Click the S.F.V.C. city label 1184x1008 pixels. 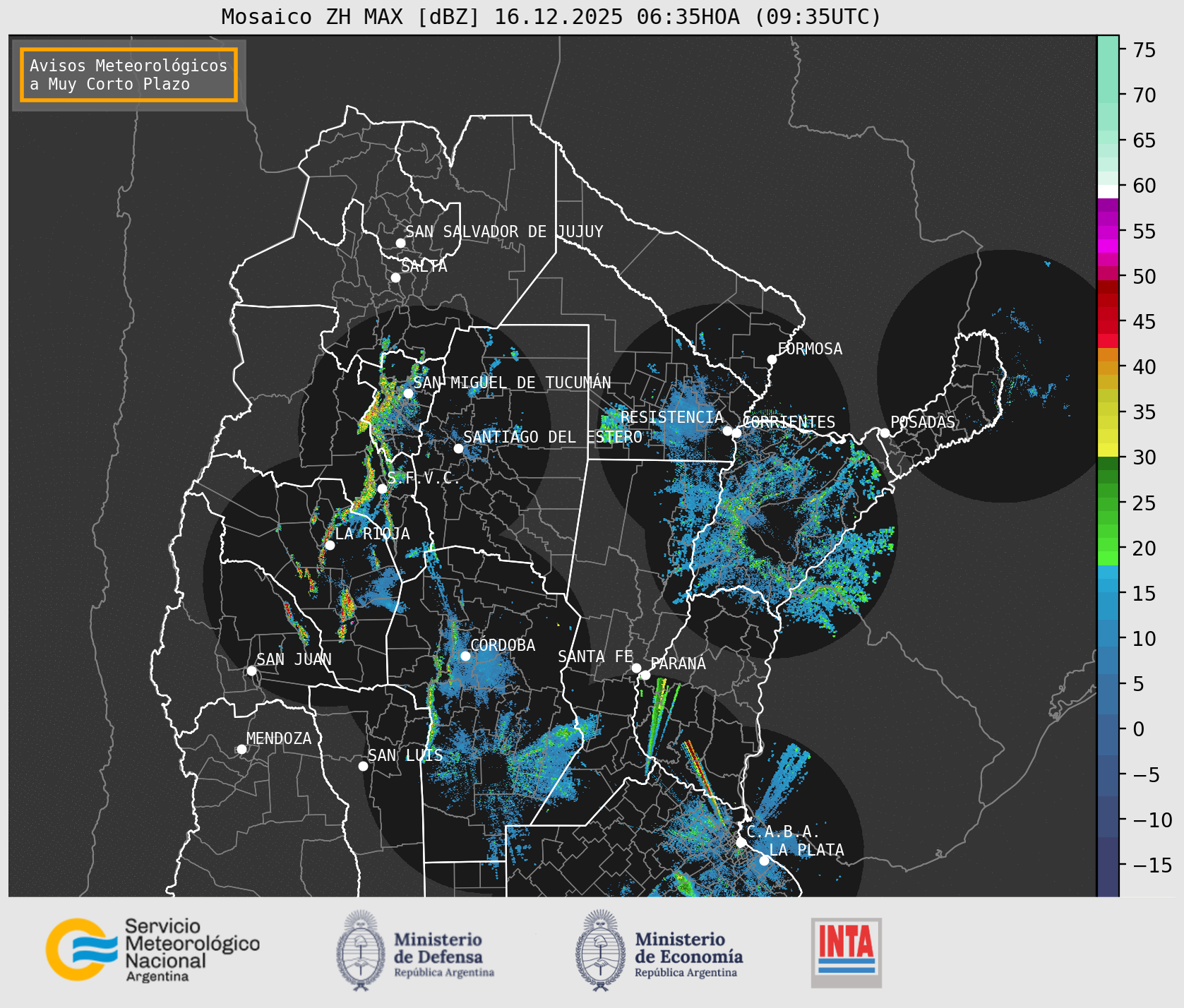pyautogui.click(x=423, y=478)
